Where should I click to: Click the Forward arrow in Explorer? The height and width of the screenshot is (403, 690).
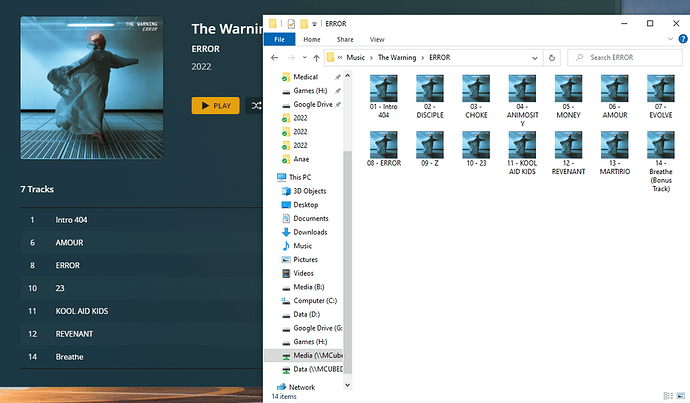point(291,58)
